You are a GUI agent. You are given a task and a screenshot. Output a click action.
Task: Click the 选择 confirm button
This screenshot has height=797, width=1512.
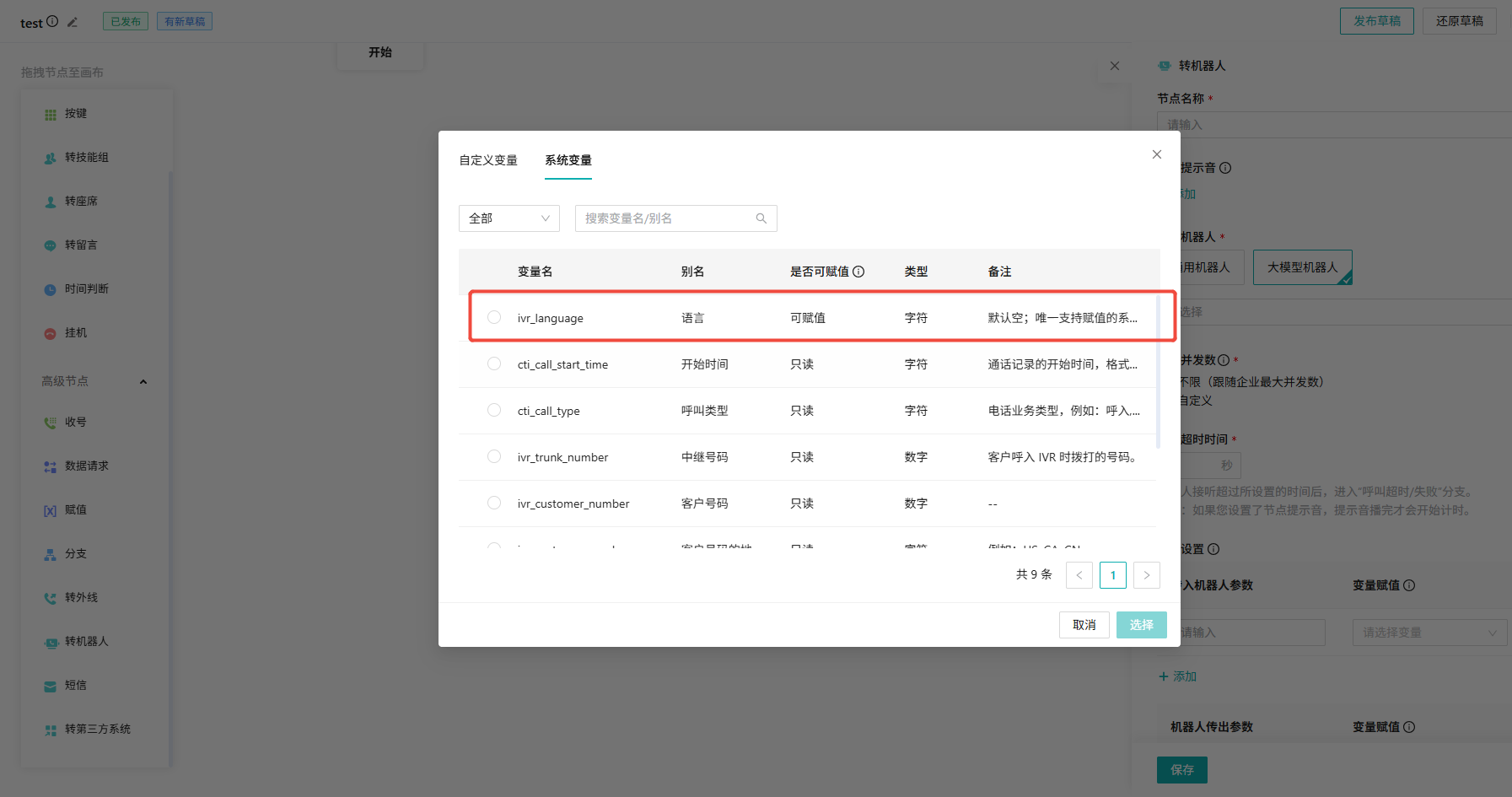point(1142,625)
